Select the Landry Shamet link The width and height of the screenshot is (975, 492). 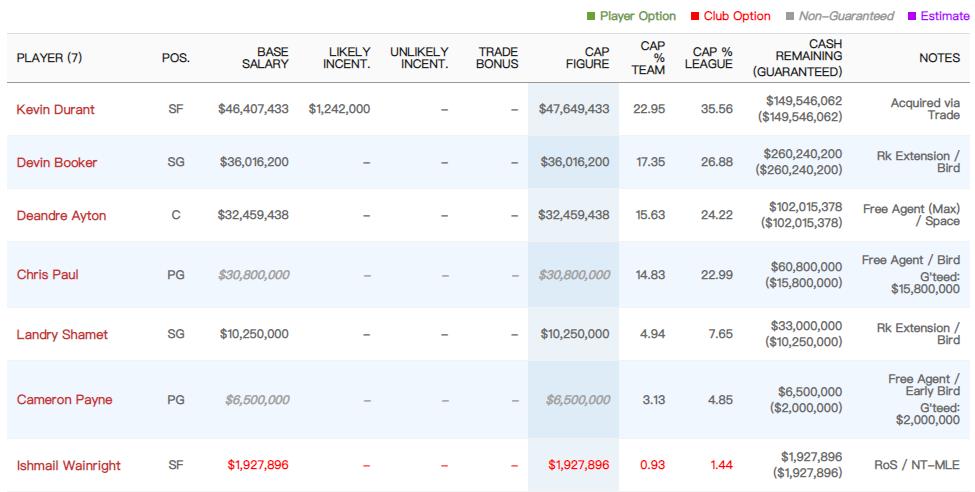coord(62,334)
